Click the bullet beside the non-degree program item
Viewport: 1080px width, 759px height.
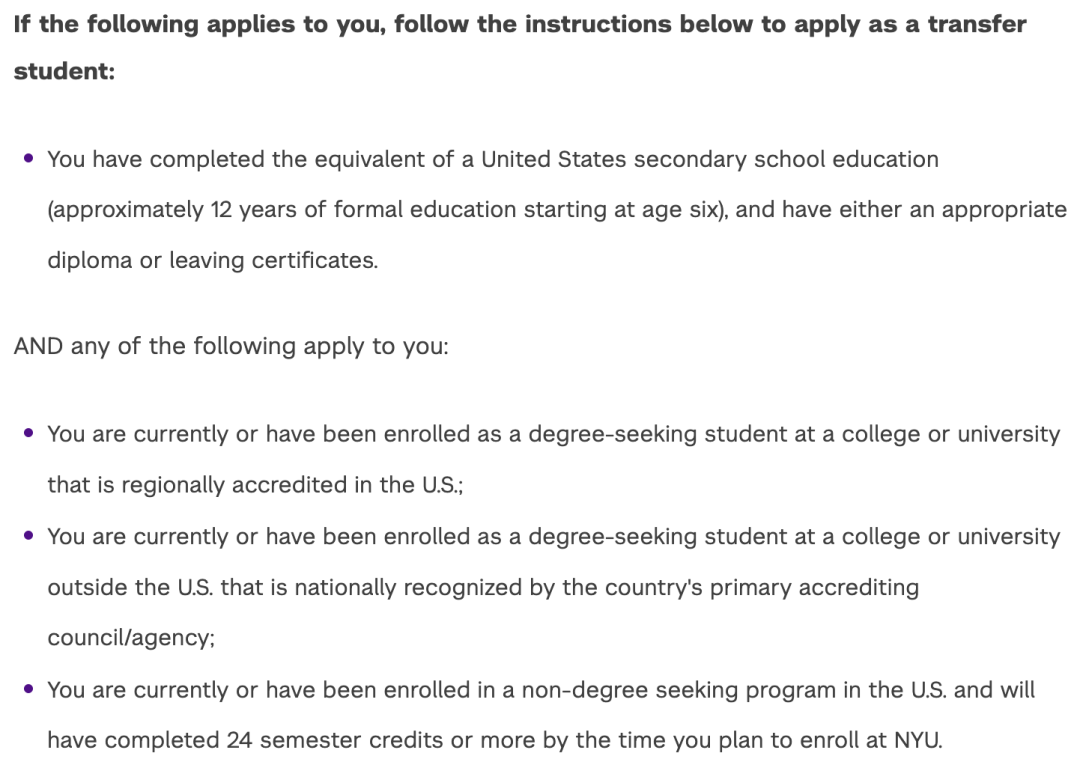point(28,689)
